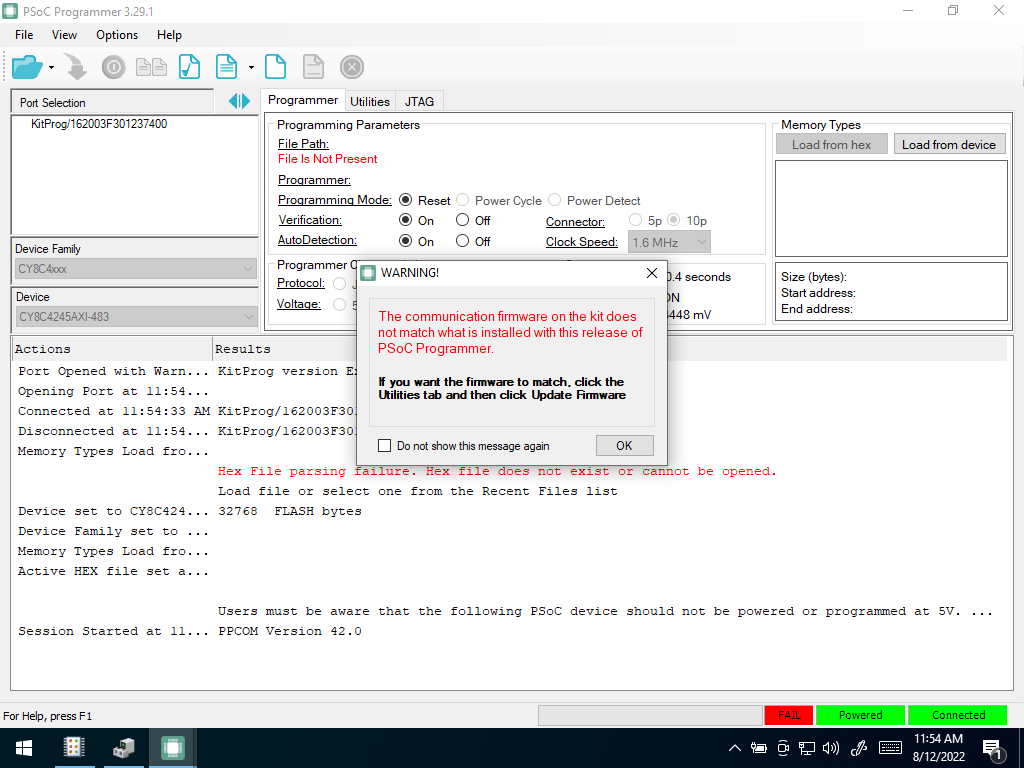This screenshot has width=1024, height=768.
Task: Set AutoDetection to Off
Action: coord(462,241)
